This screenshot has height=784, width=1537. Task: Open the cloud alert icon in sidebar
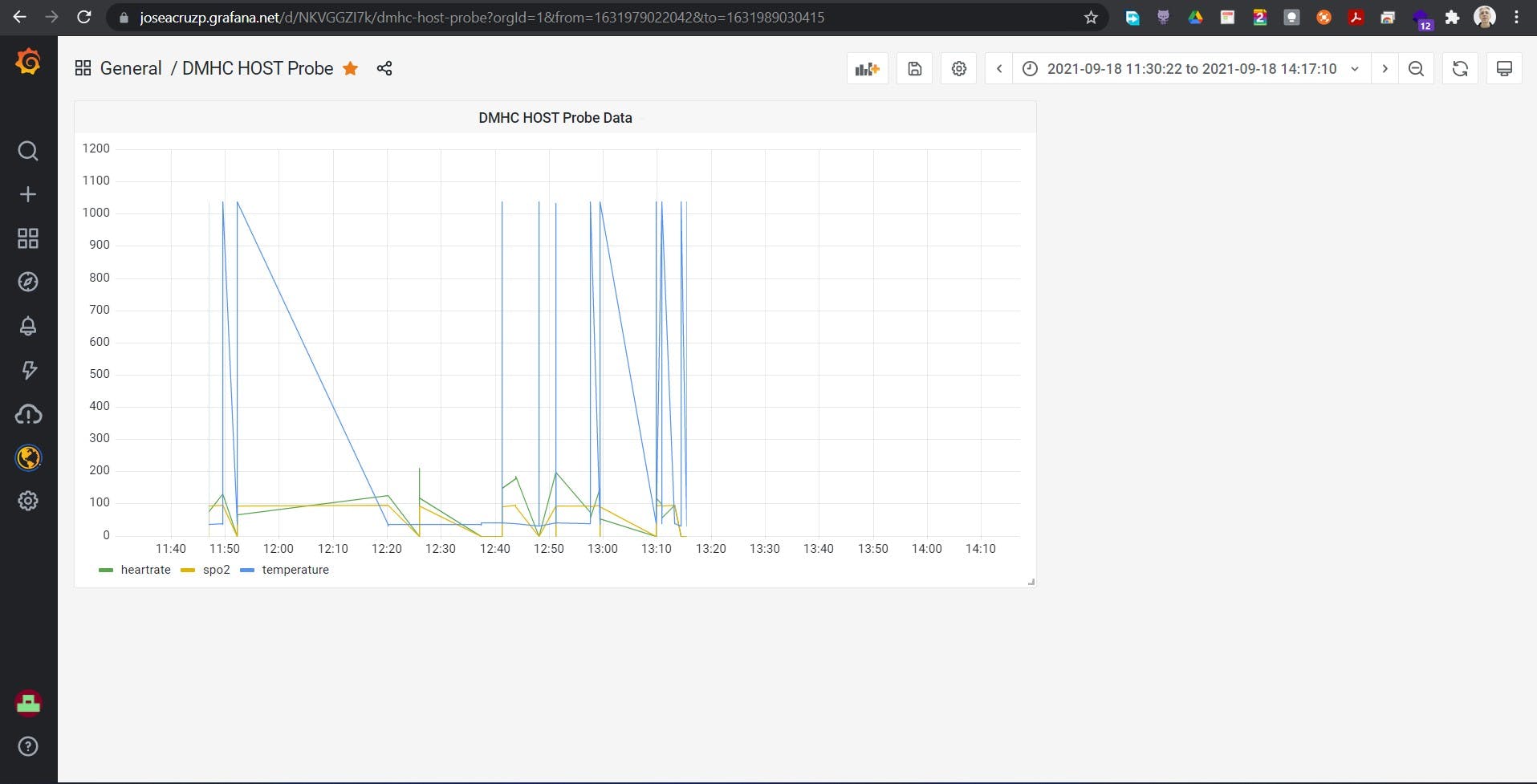28,414
